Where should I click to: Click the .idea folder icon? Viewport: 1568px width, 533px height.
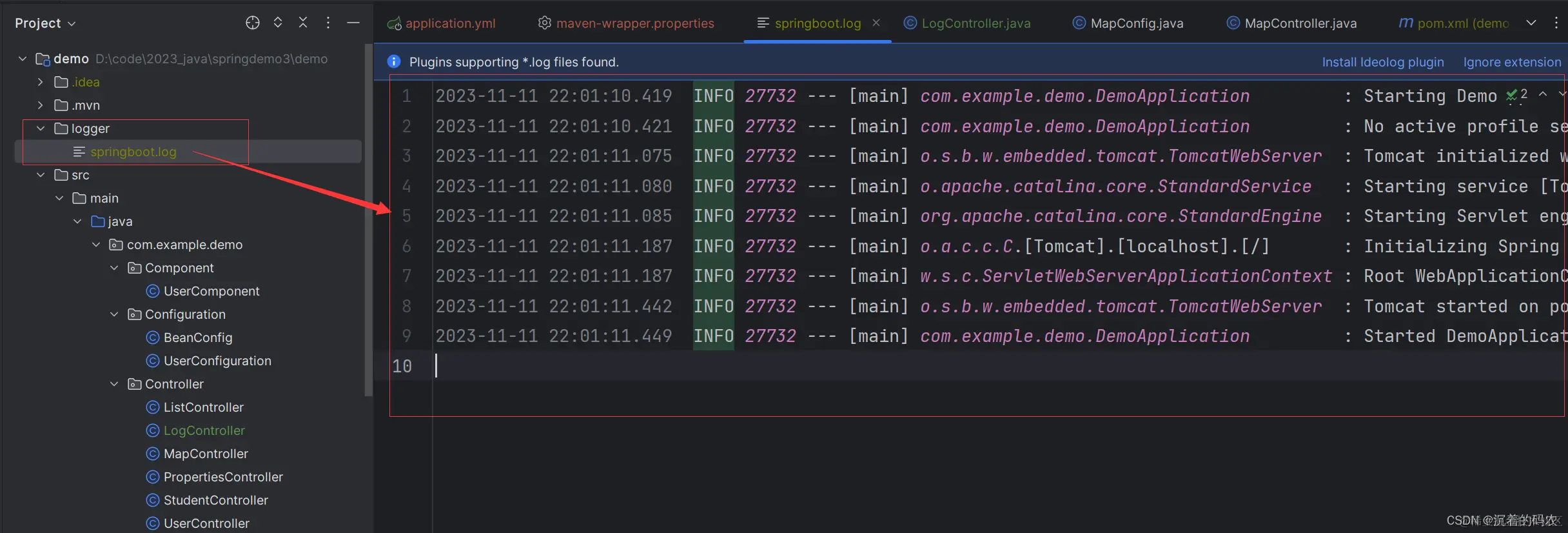click(x=61, y=82)
